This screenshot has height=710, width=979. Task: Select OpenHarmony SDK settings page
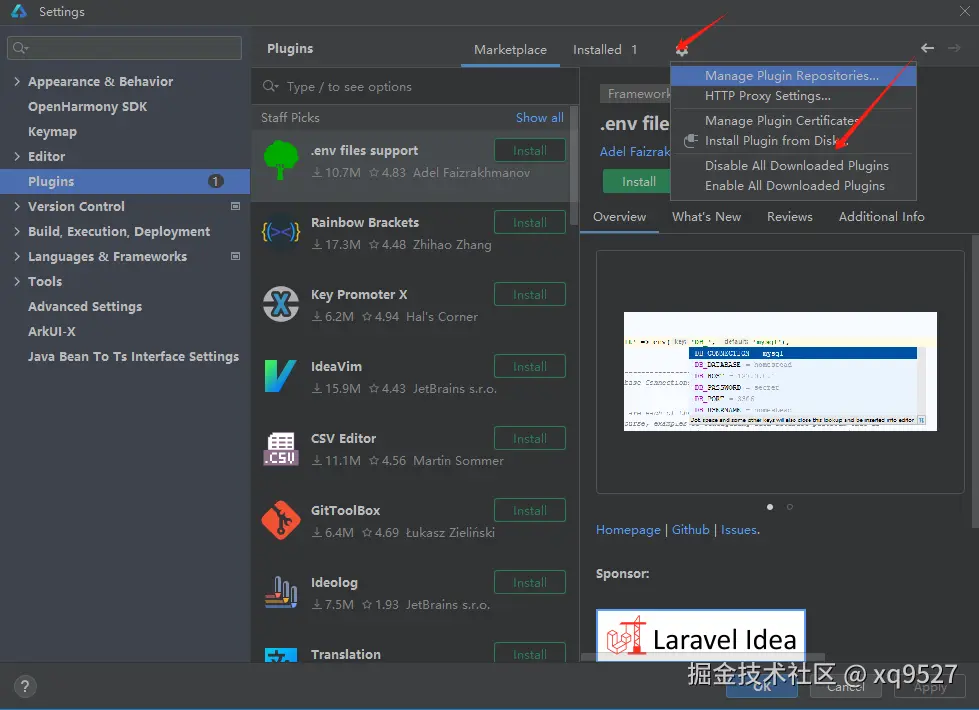[x=87, y=106]
